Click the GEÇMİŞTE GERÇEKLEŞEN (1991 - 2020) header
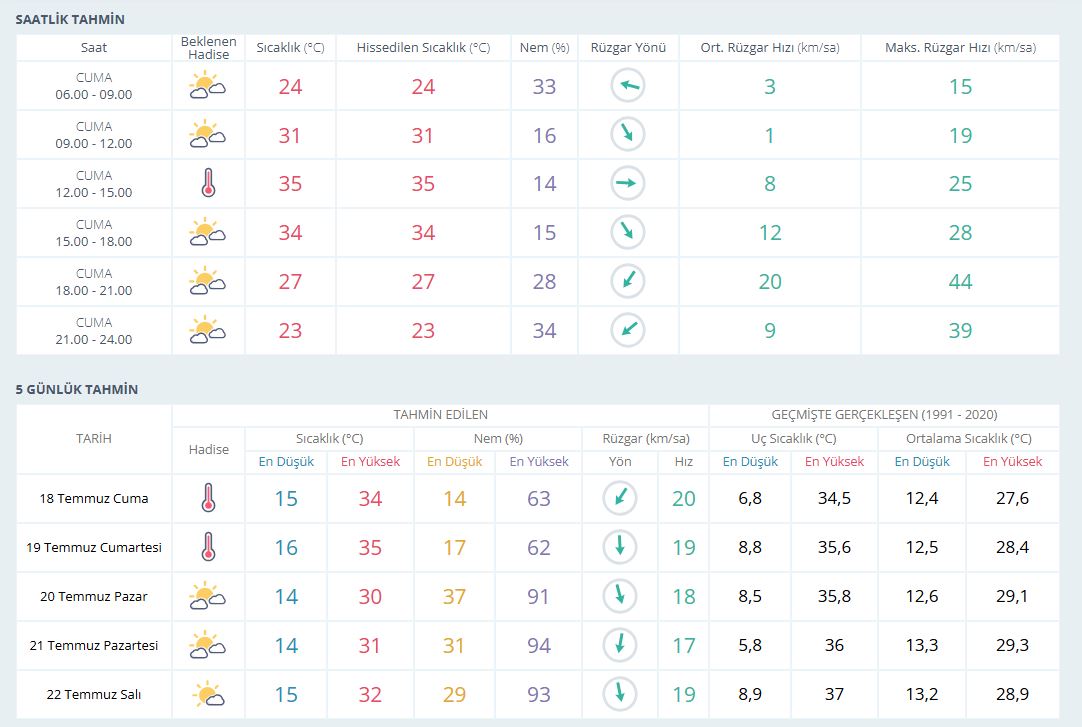Viewport: 1082px width, 727px height. [883, 414]
